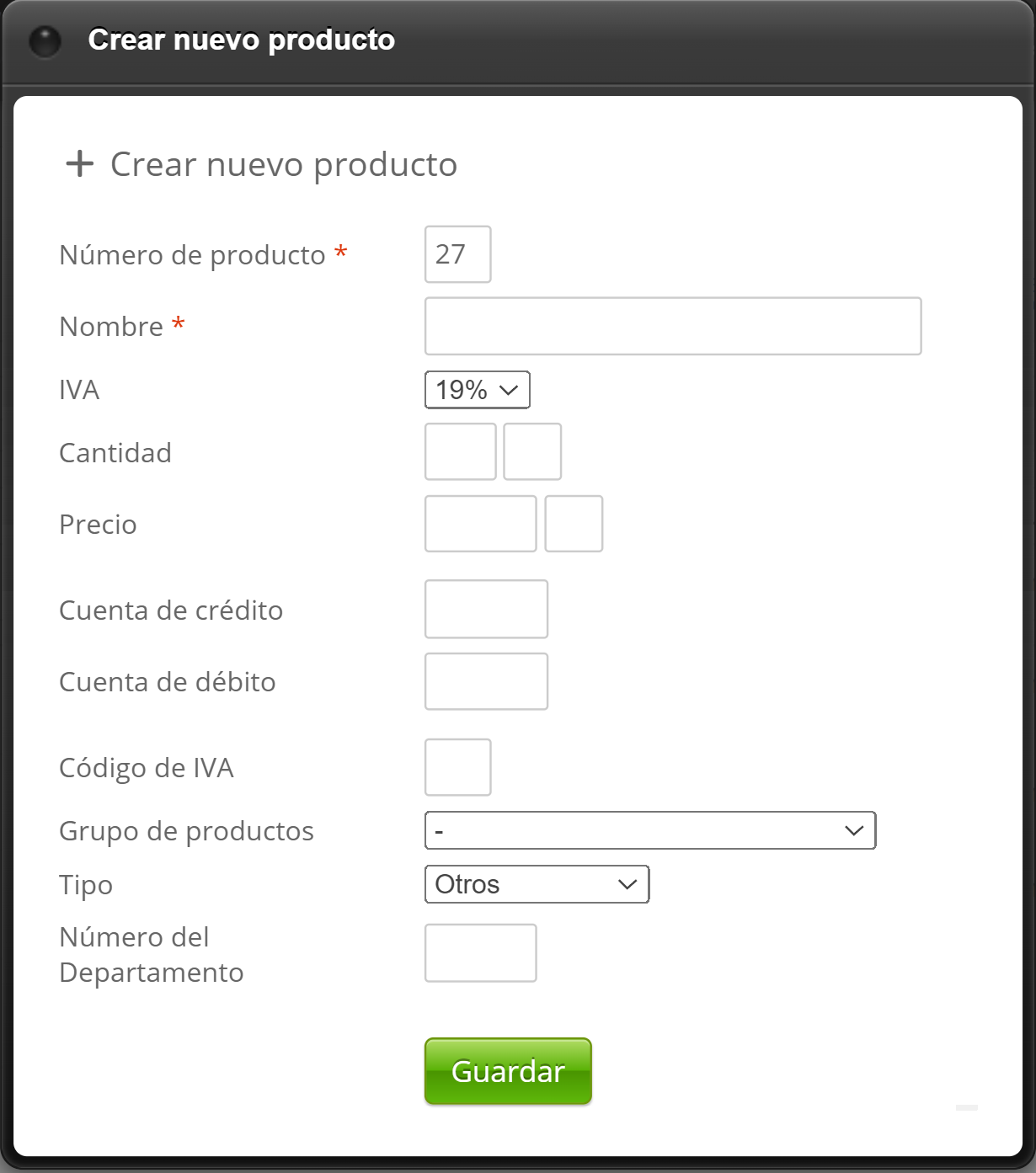Click the round button in the title bar
This screenshot has width=1036, height=1173.
pyautogui.click(x=45, y=40)
